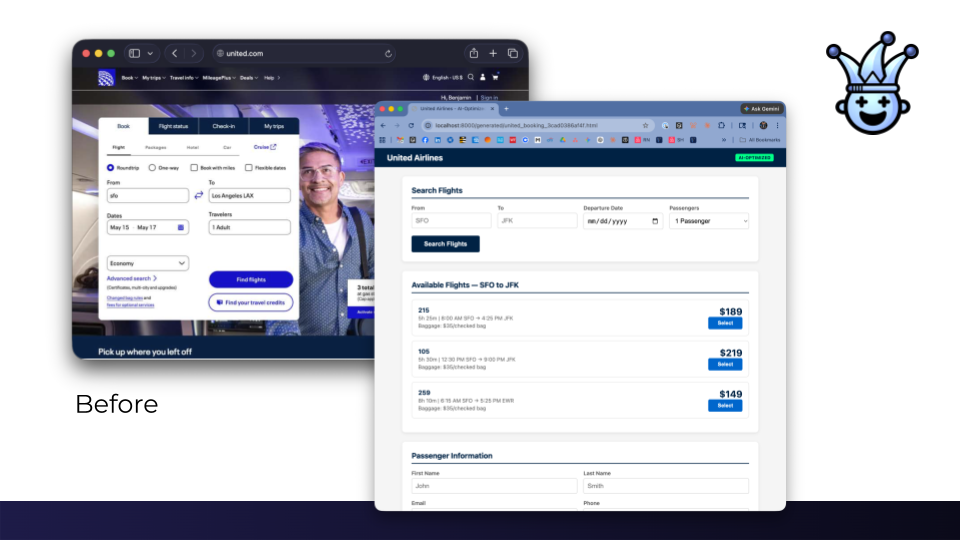This screenshot has width=960, height=540.
Task: Toggle the Safari sidebar icon
Action: tap(135, 53)
